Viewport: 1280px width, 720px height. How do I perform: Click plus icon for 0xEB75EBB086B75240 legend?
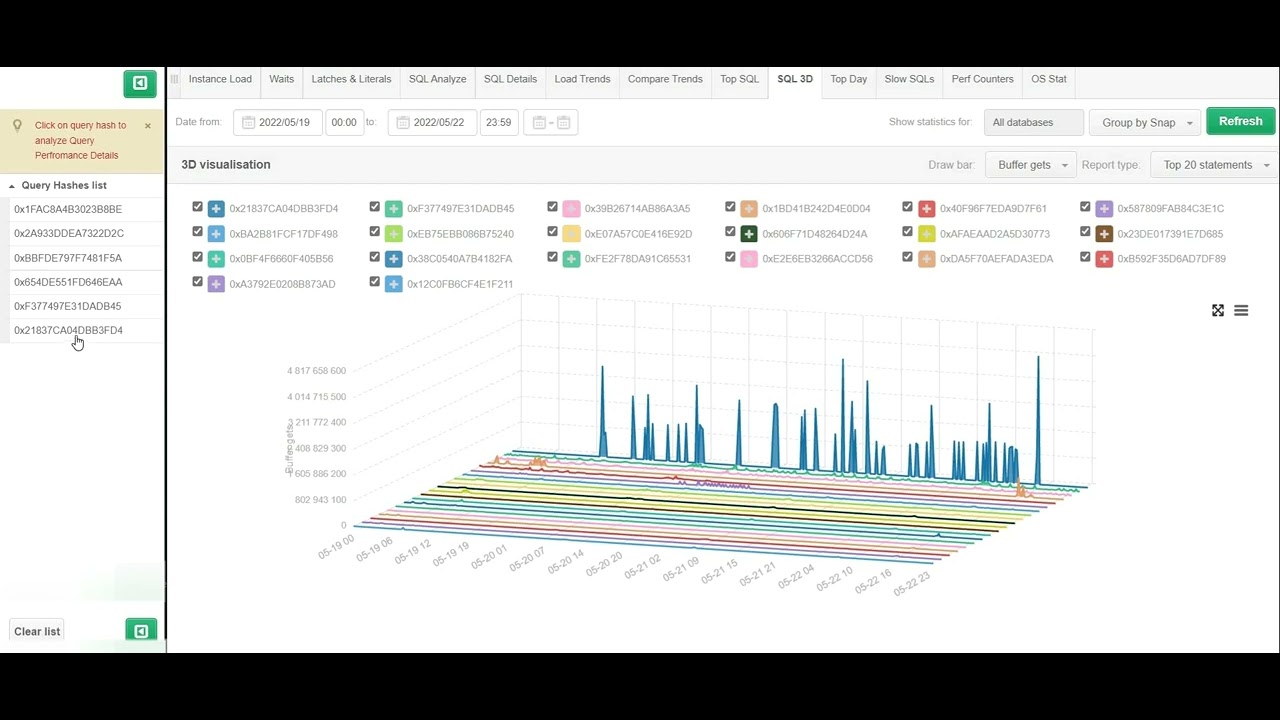tap(393, 234)
